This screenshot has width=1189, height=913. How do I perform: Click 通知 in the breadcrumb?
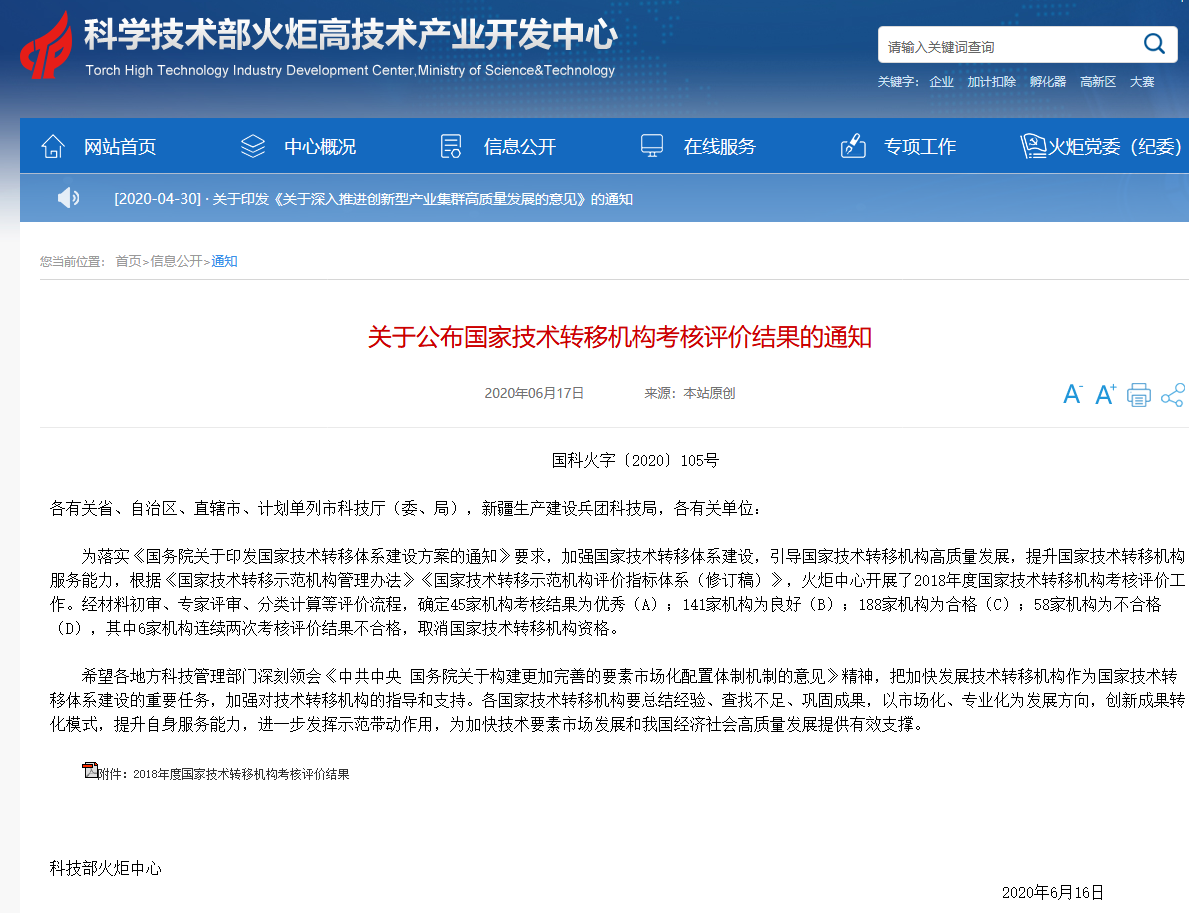pyautogui.click(x=224, y=261)
